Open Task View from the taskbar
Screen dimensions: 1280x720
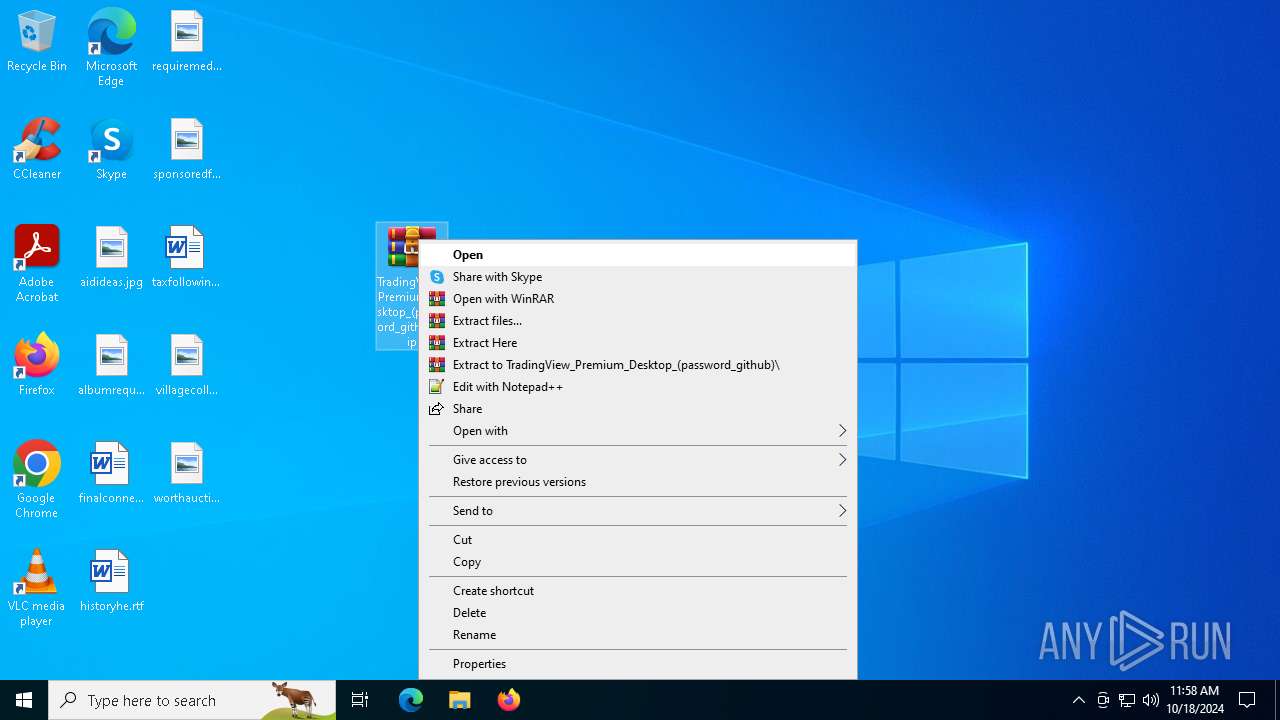[360, 700]
